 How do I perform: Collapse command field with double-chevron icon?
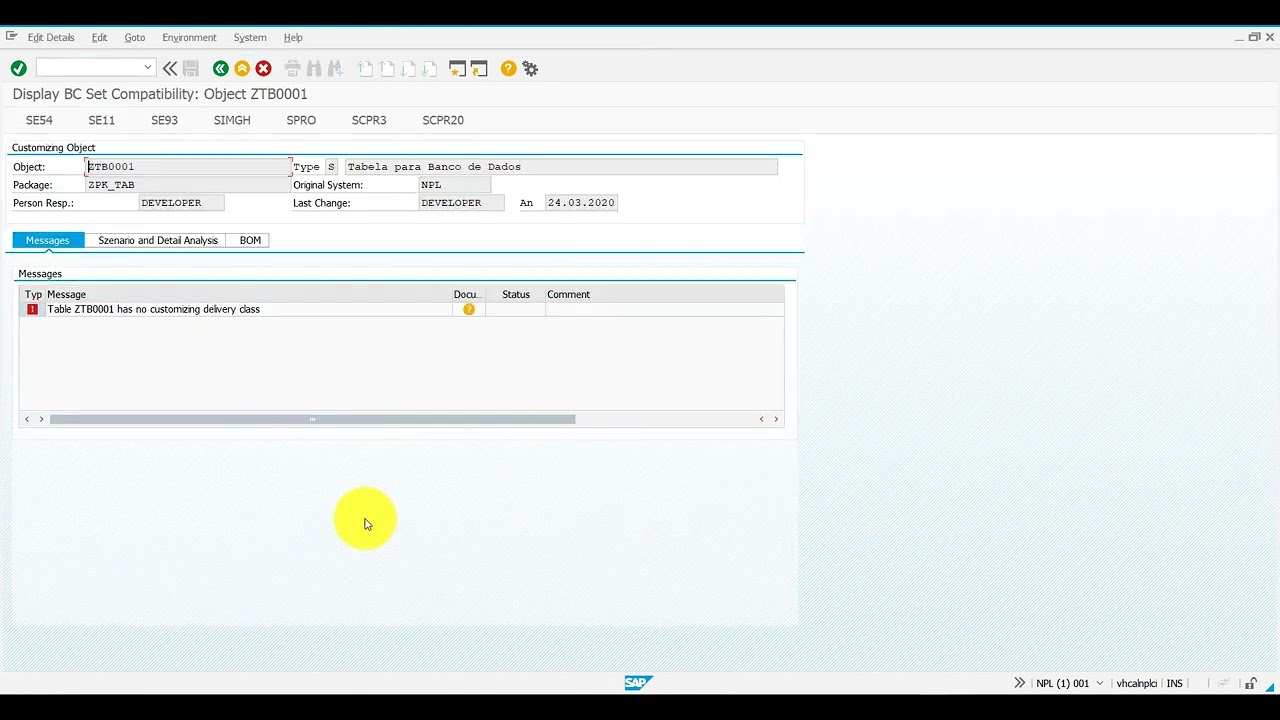tap(170, 68)
